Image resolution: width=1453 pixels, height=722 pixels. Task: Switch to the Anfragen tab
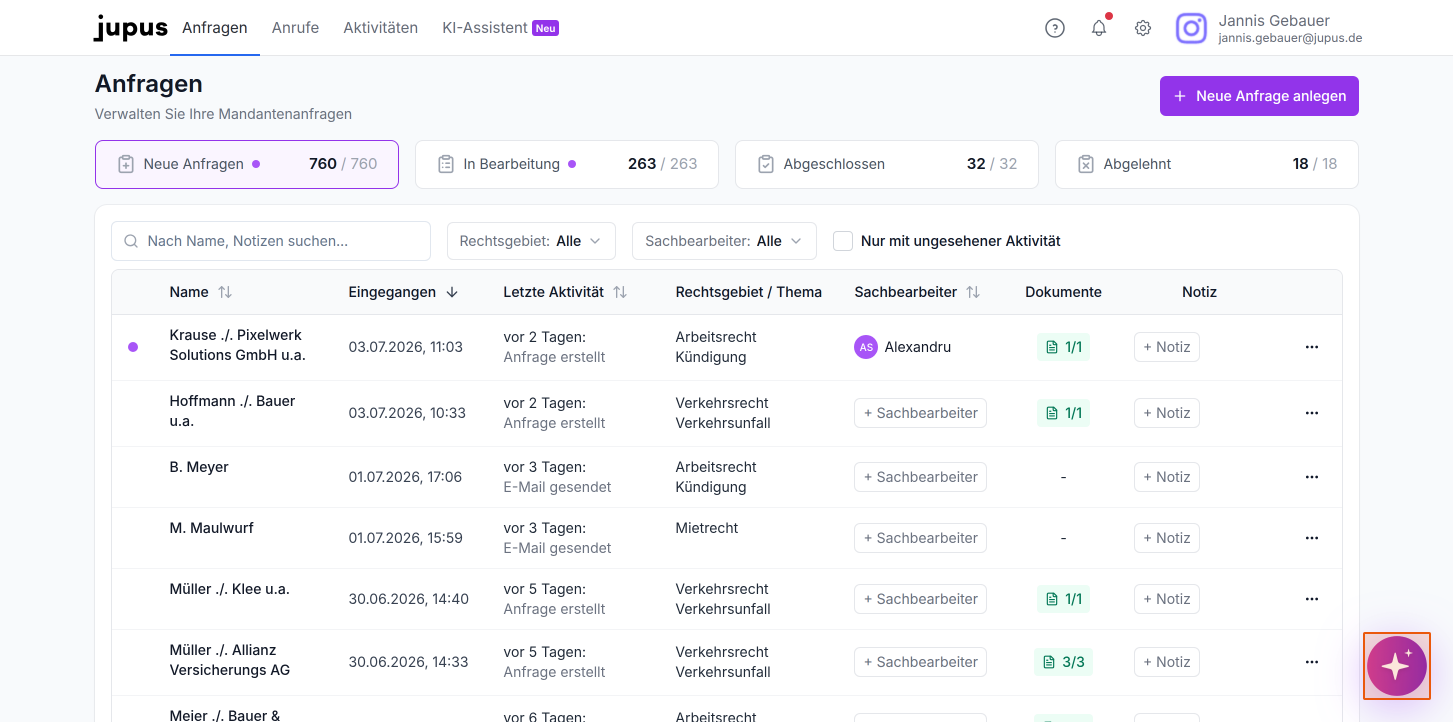pos(215,28)
